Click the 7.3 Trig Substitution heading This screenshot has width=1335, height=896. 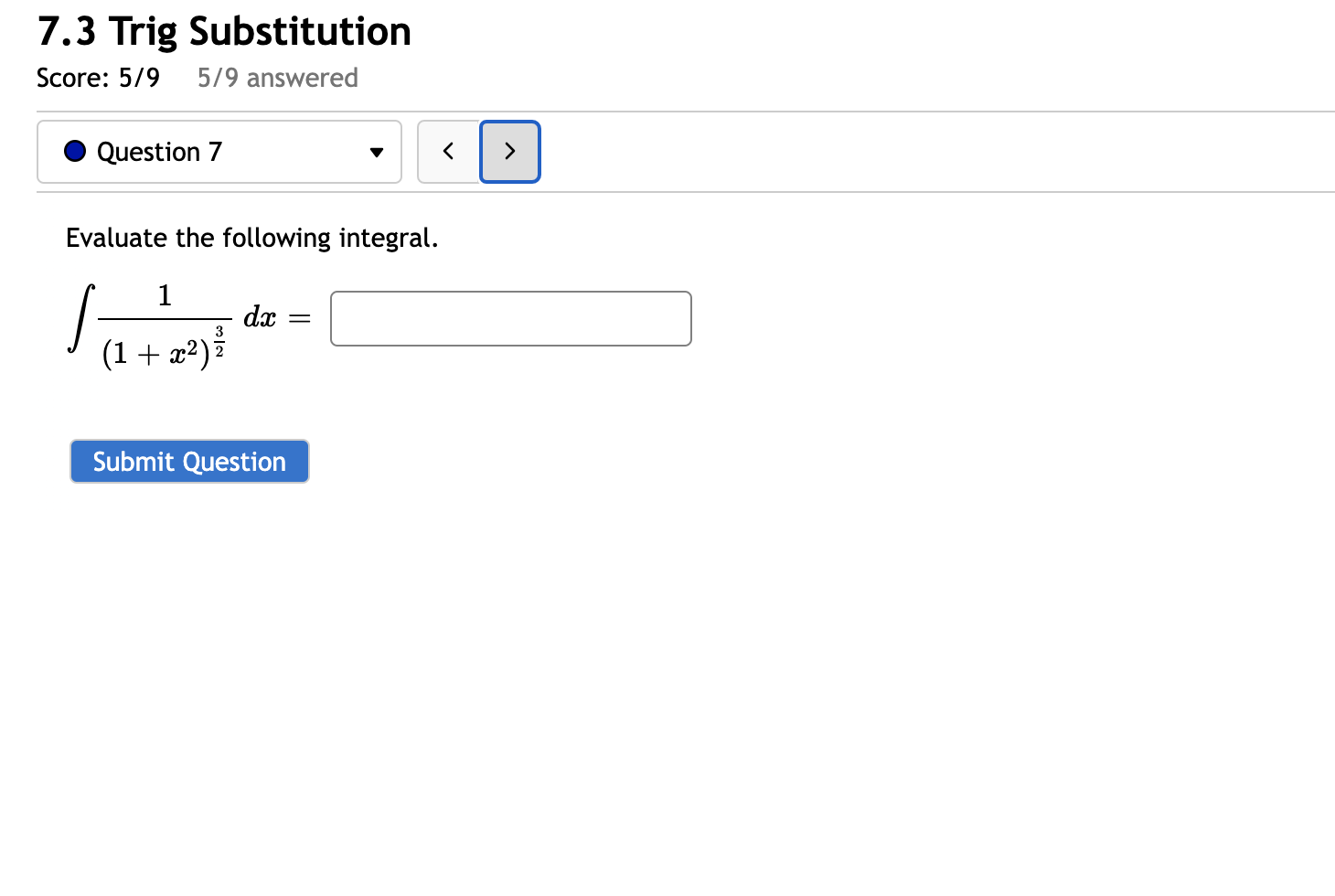pyautogui.click(x=223, y=30)
